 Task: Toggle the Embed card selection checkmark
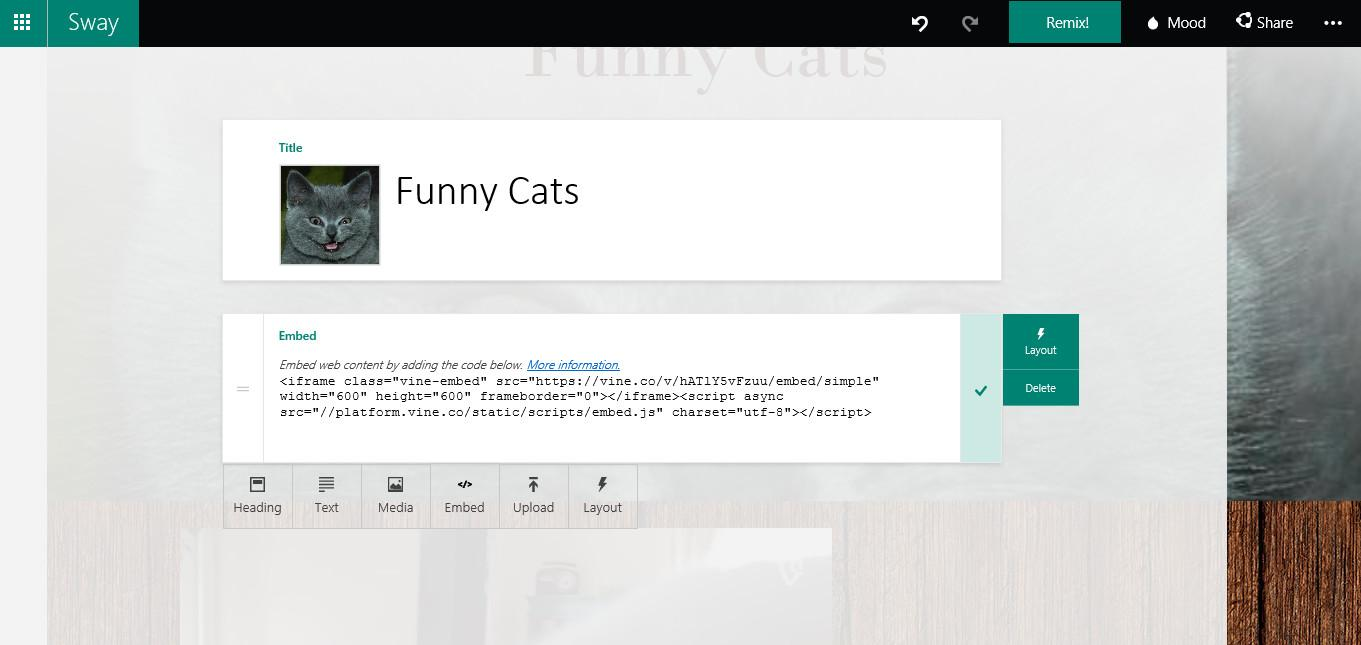[x=981, y=390]
